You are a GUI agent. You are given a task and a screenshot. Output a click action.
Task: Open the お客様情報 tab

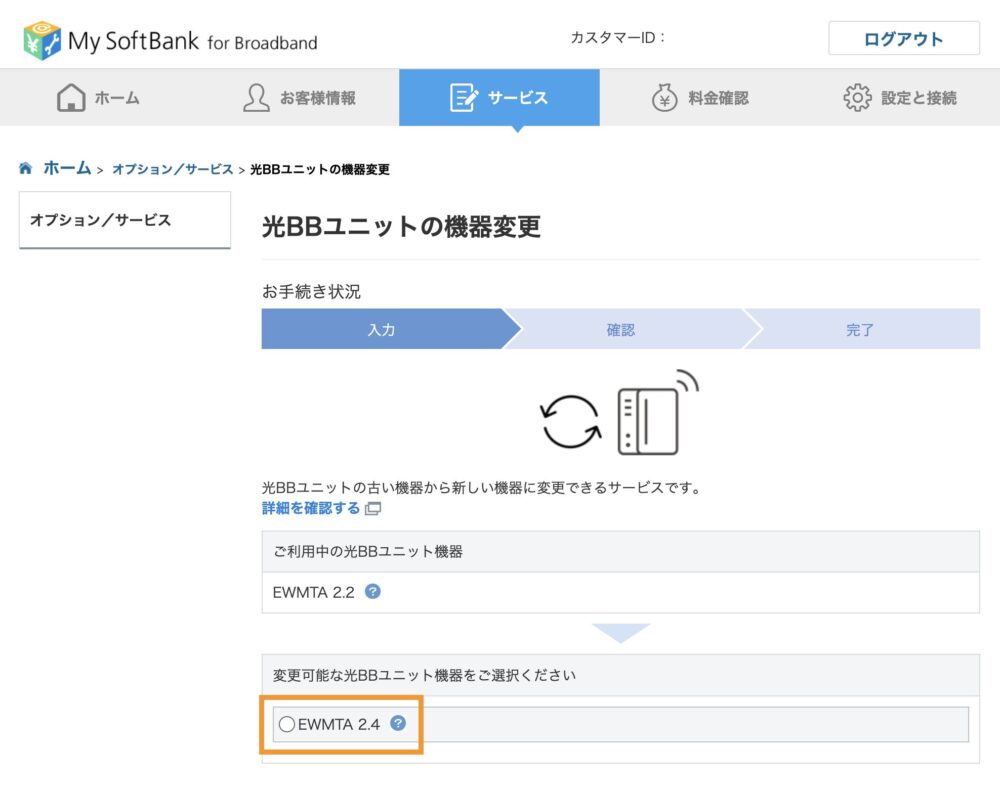pyautogui.click(x=299, y=98)
